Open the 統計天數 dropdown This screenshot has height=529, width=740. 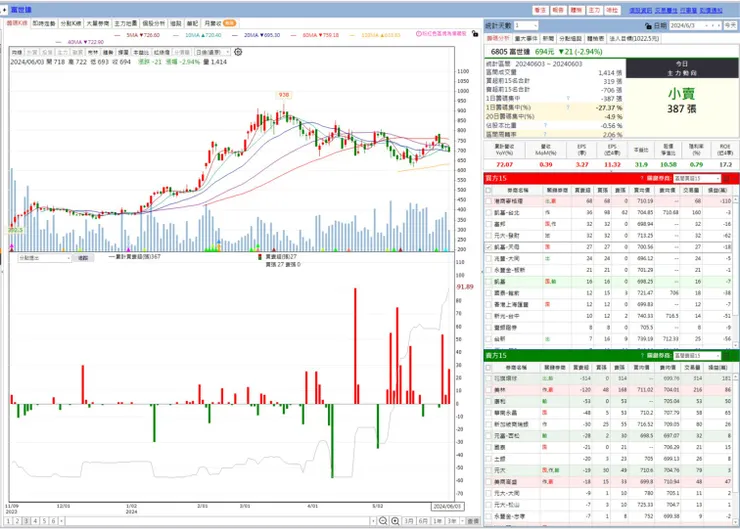coord(526,25)
